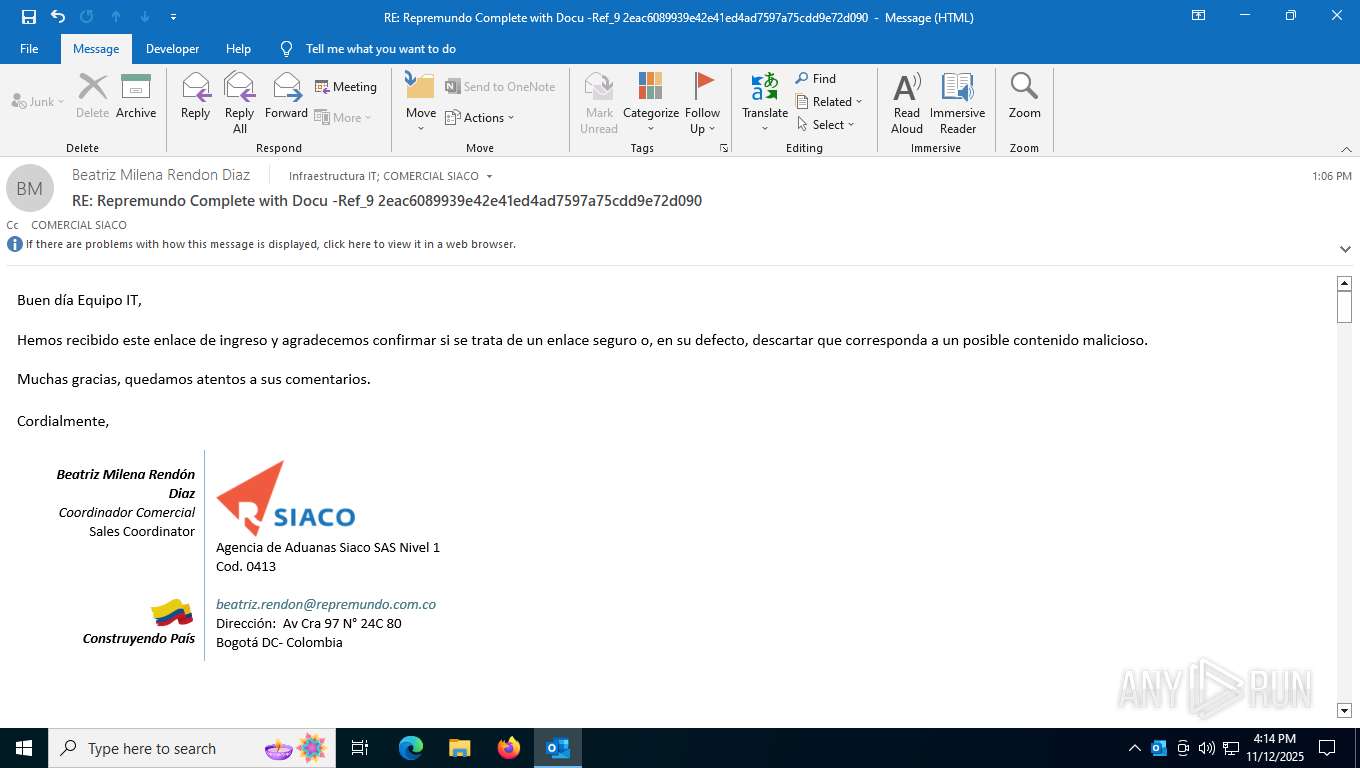Screen dimensions: 1360x768
Task: Go to previous item with the up arrow
Action: coord(116,17)
